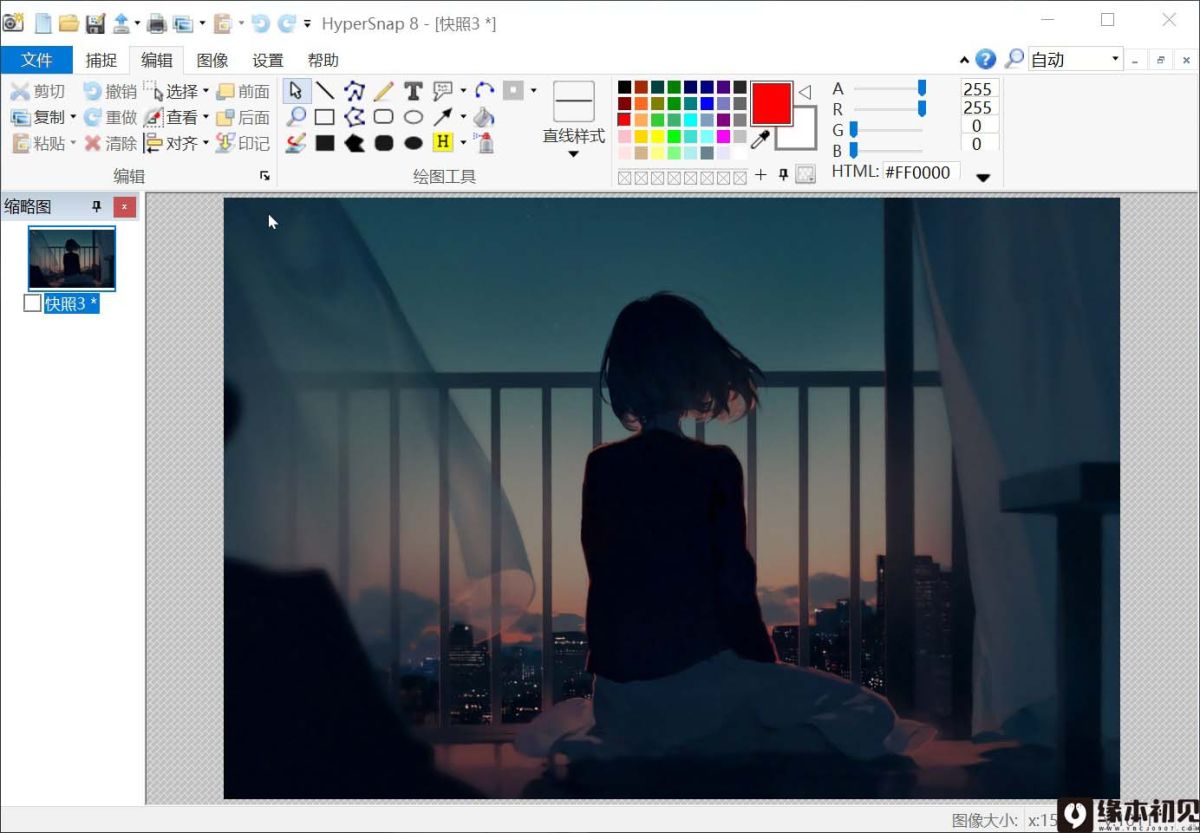This screenshot has height=833, width=1200.
Task: Click the HTML #FF0000 color input field
Action: coord(921,172)
